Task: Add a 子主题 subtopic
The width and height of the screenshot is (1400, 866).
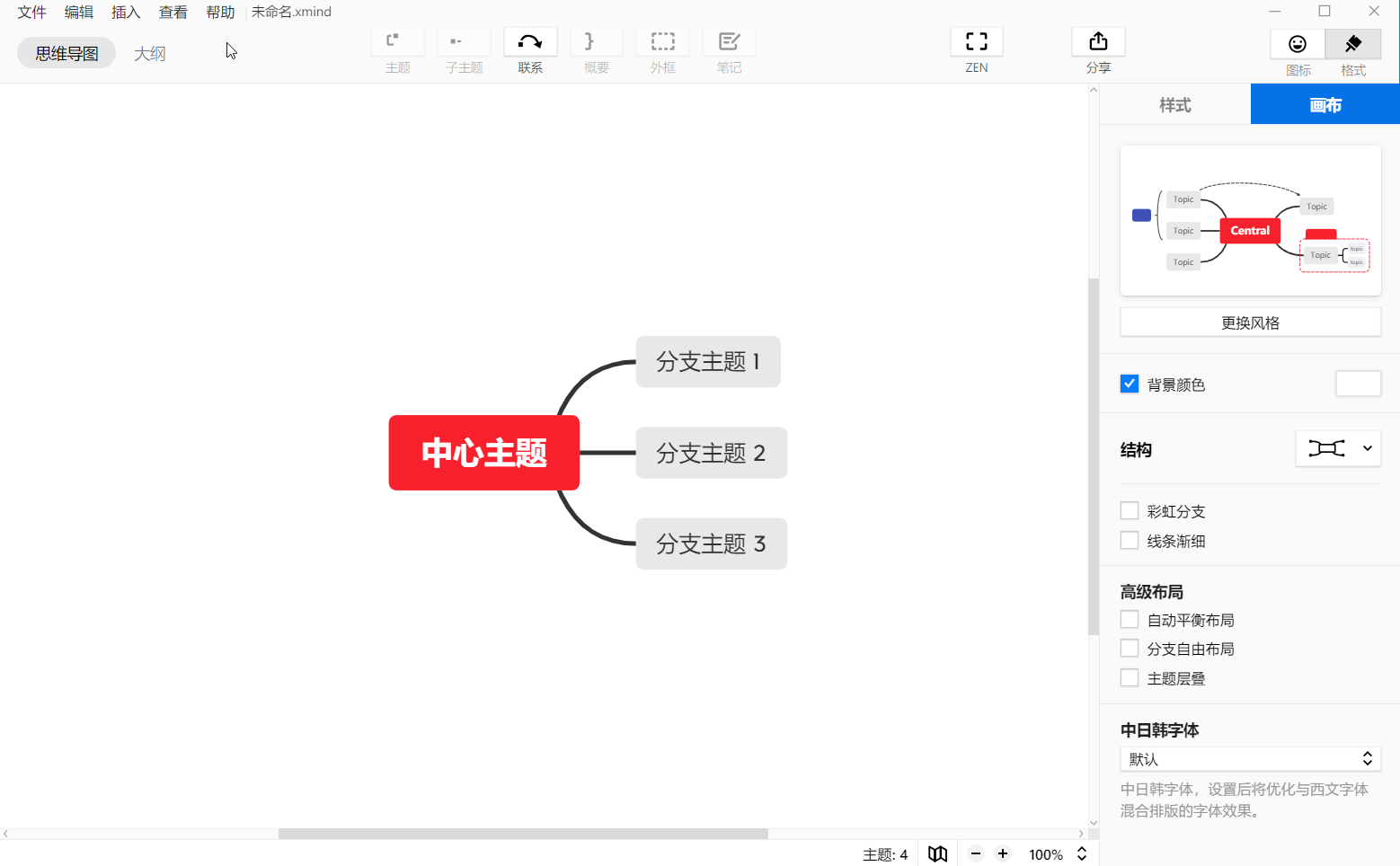Action: pyautogui.click(x=464, y=49)
